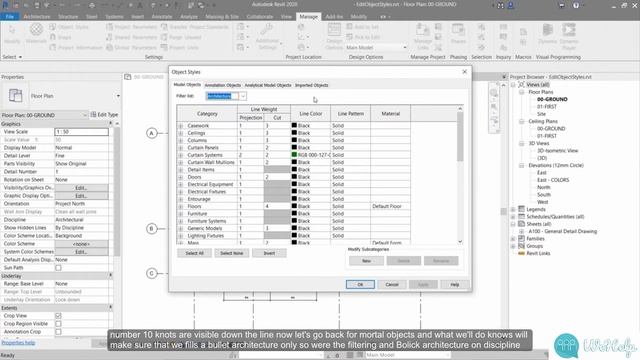Click the Pick to Edit icon
Screen dimensions: 640x360
click(350, 37)
